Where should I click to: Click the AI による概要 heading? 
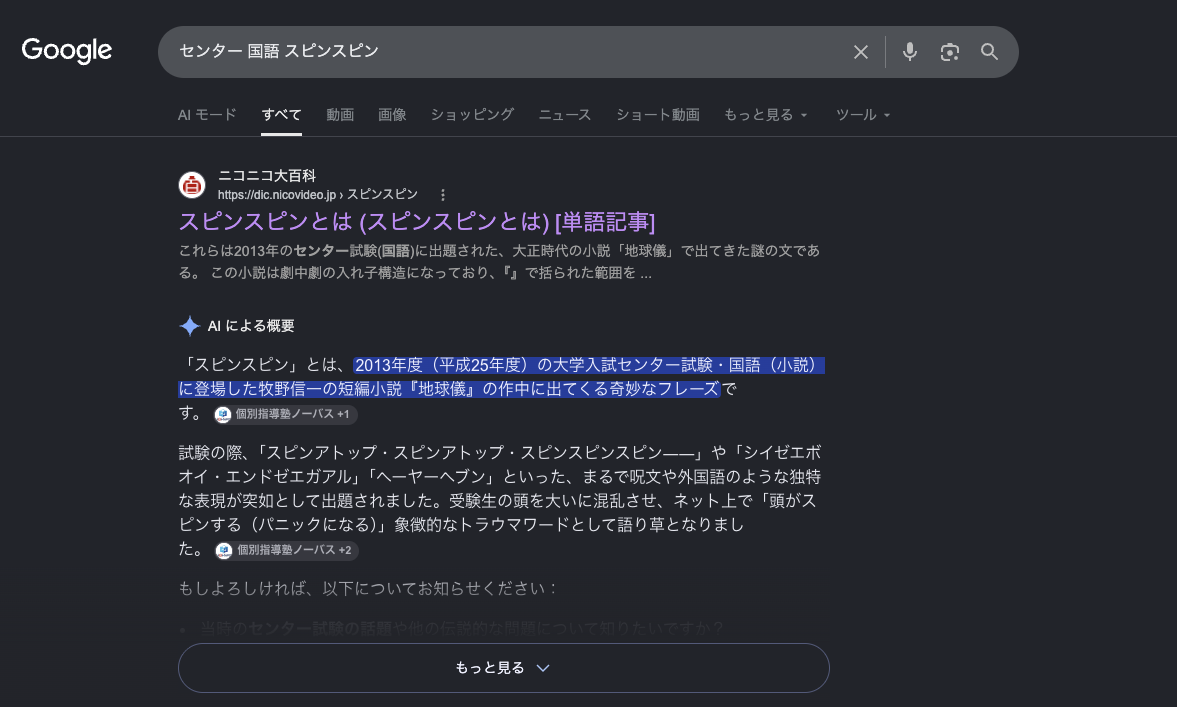(251, 326)
